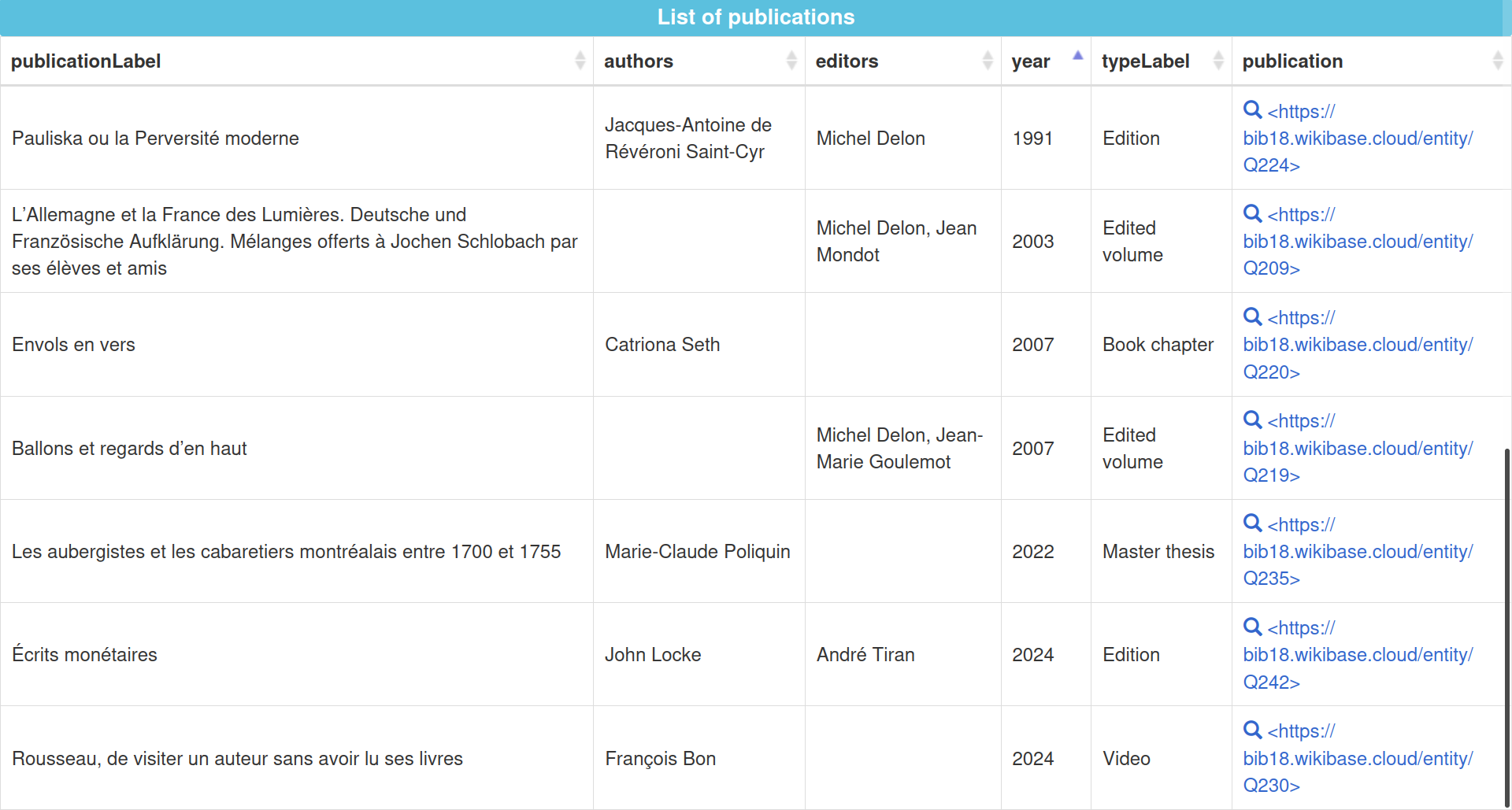The width and height of the screenshot is (1512, 810).
Task: Click the year column header text
Action: coord(1030,61)
